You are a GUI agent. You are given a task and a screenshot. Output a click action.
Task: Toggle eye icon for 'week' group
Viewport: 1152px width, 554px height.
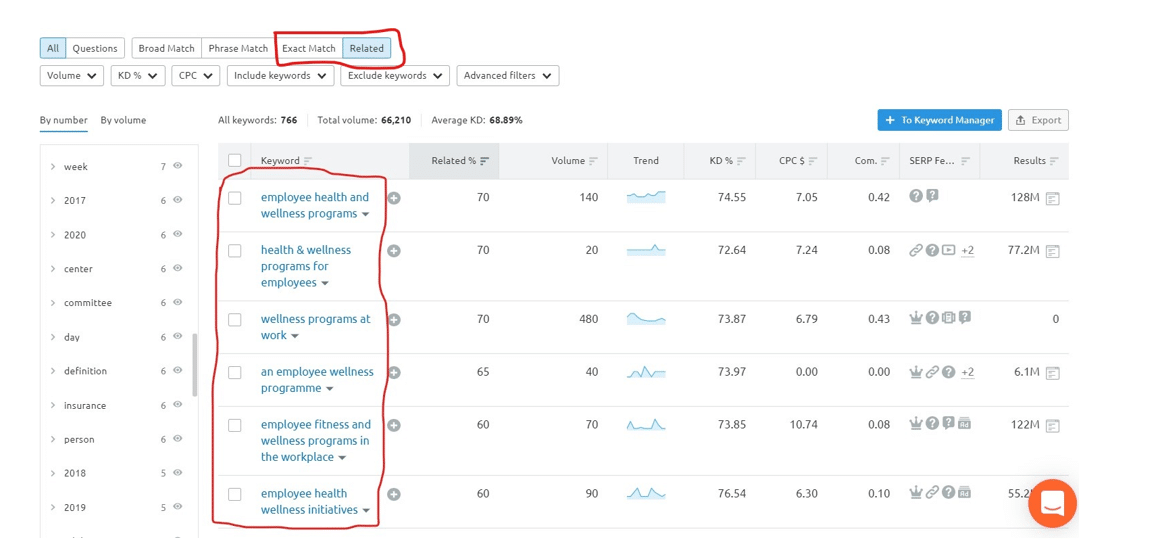click(x=177, y=166)
